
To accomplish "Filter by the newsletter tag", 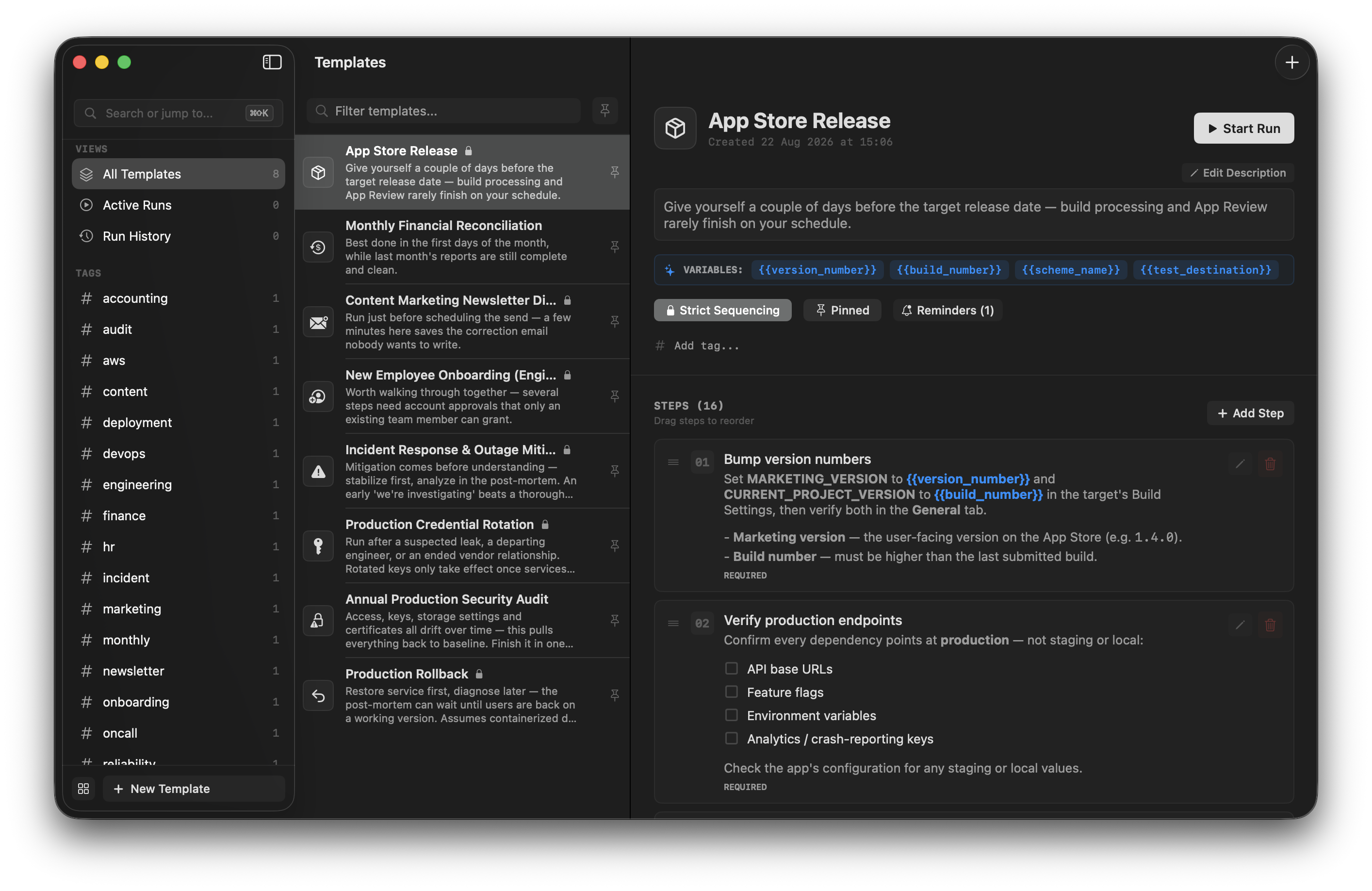I will pos(178,671).
